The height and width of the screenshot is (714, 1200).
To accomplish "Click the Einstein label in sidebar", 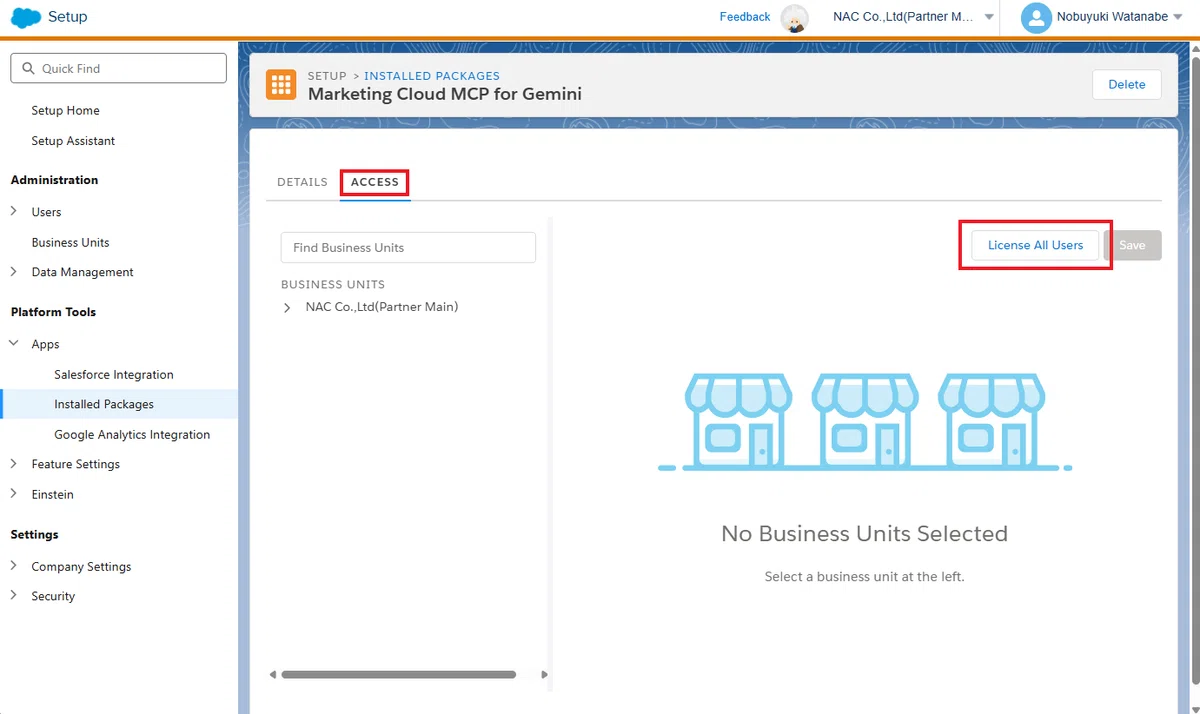I will coord(52,494).
